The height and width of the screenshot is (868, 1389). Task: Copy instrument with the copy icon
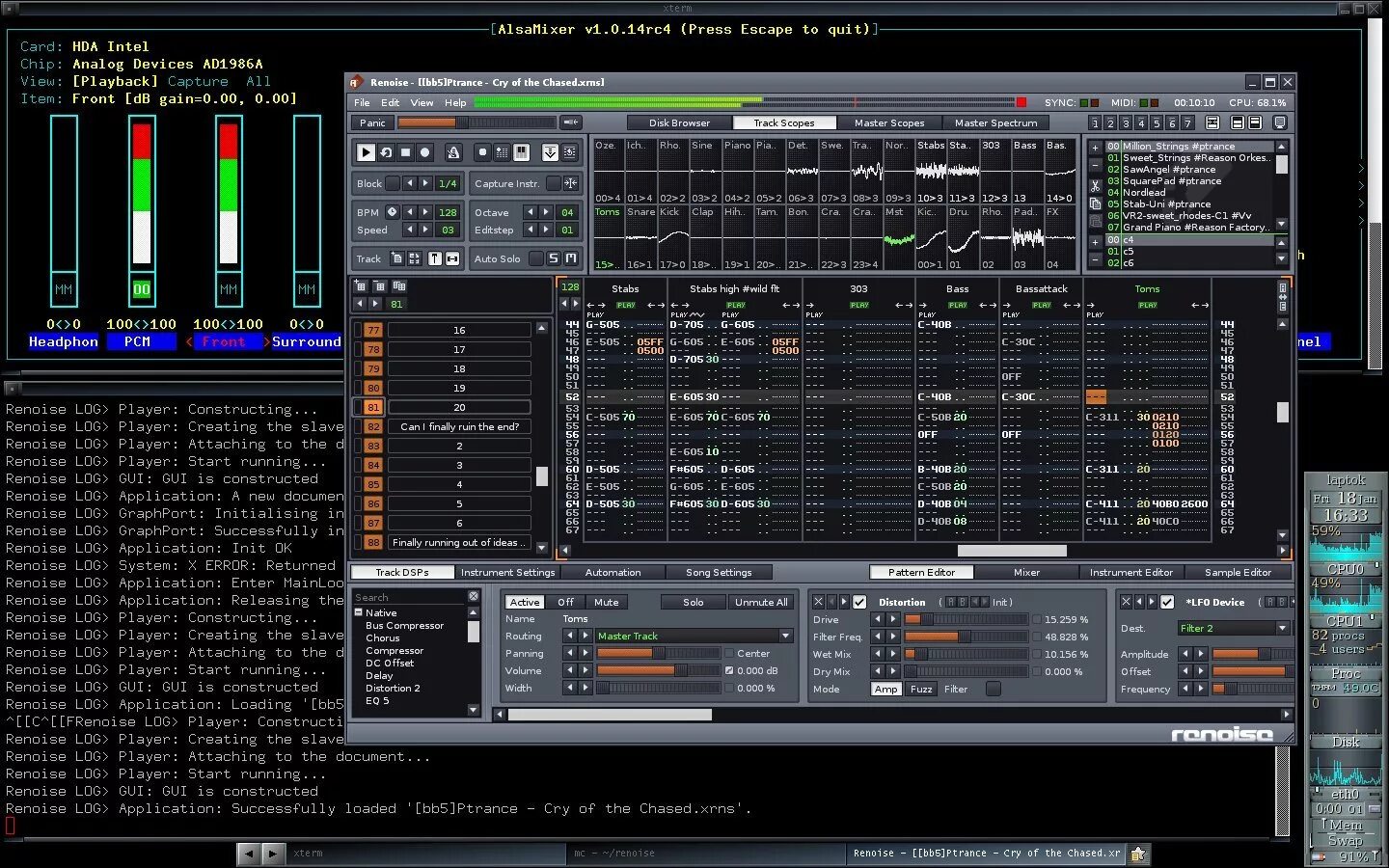tap(1095, 203)
